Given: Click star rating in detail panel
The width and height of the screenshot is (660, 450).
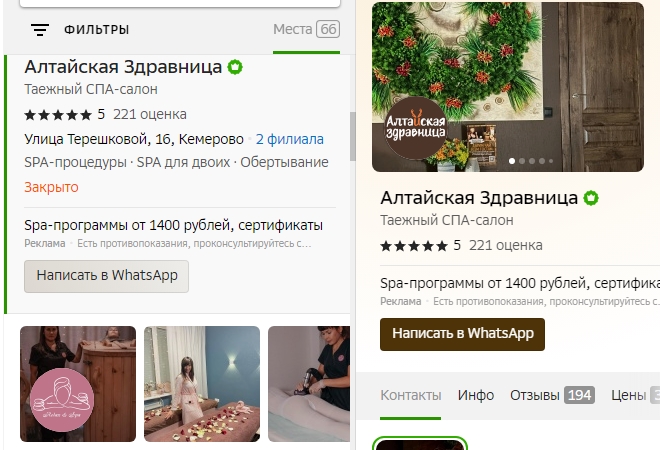Looking at the screenshot, I should pos(414,245).
